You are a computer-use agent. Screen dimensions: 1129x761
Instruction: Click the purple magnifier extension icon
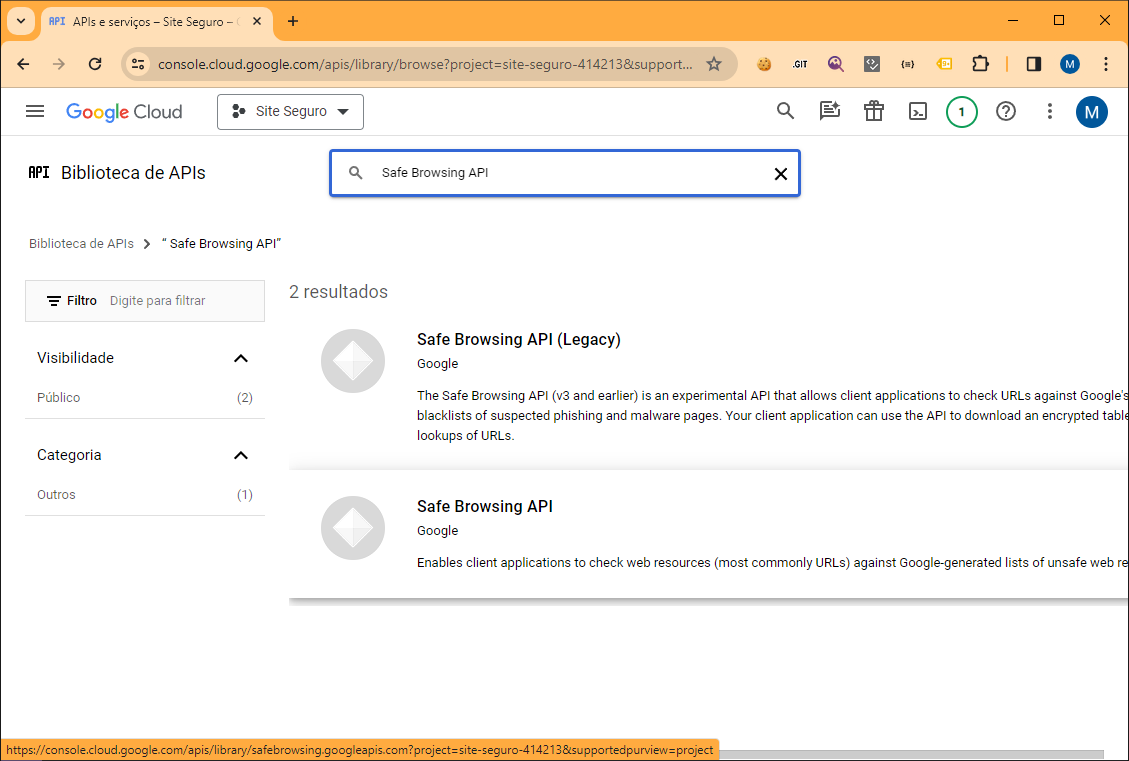point(835,64)
